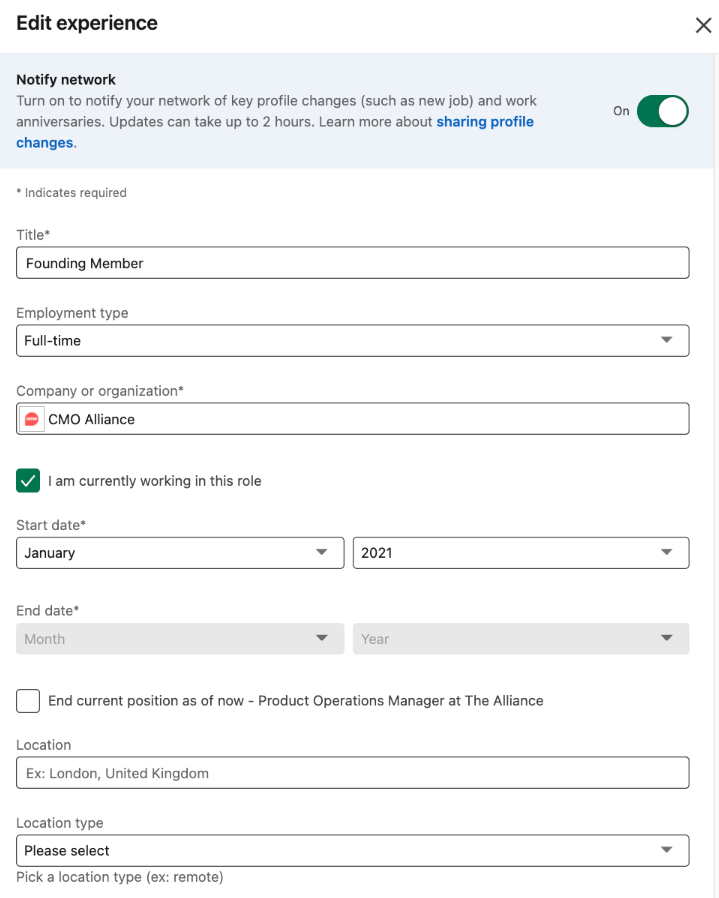Click the CMO Alliance company logo icon
The image size is (719, 898).
coord(32,419)
